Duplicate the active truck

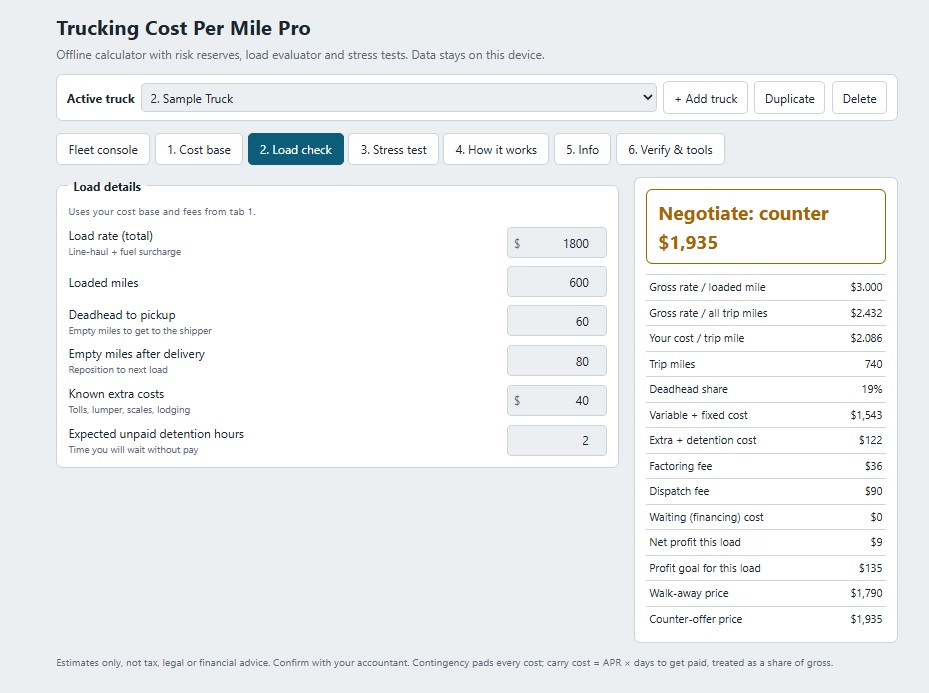point(789,98)
